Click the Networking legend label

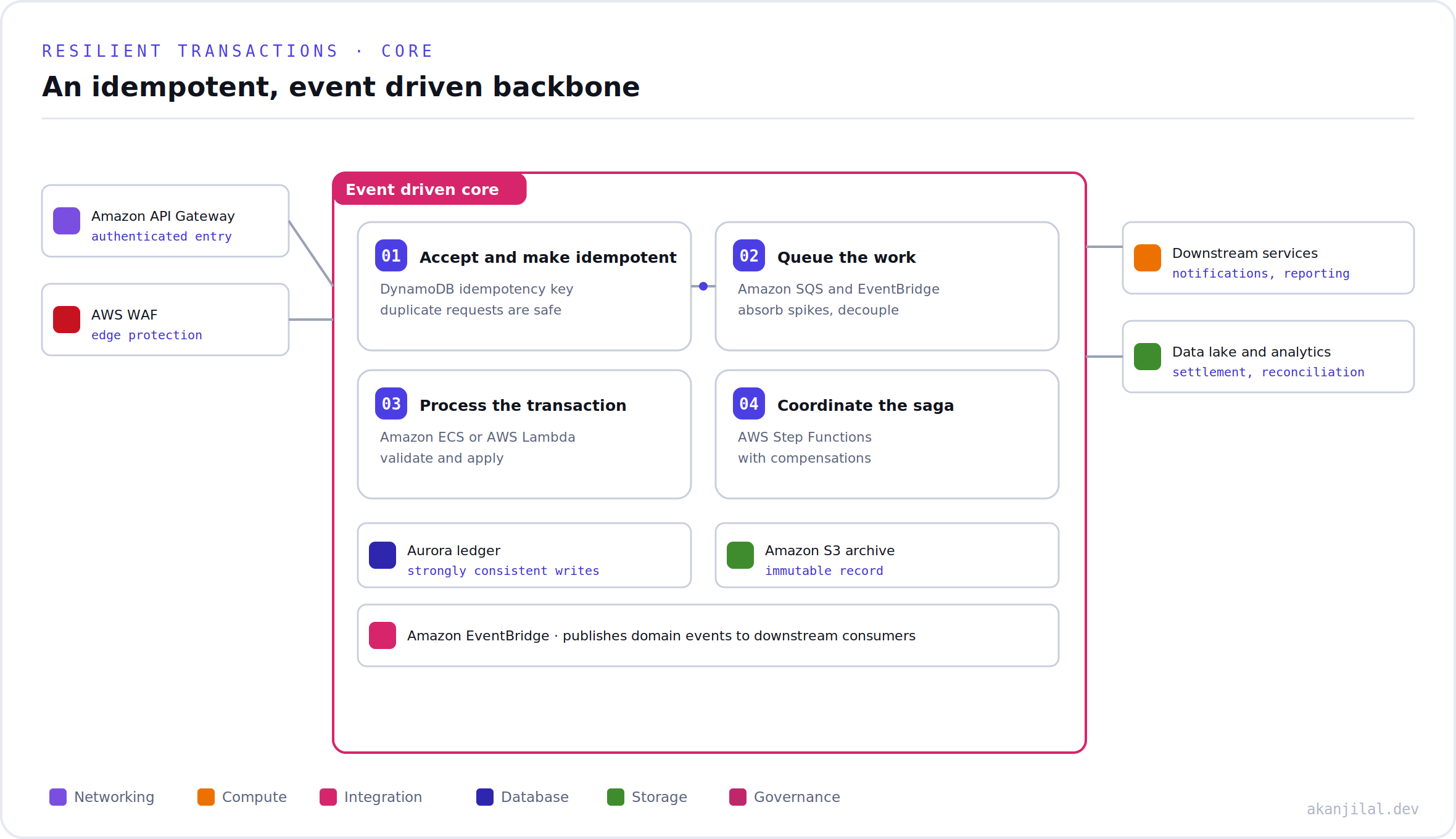coord(114,797)
